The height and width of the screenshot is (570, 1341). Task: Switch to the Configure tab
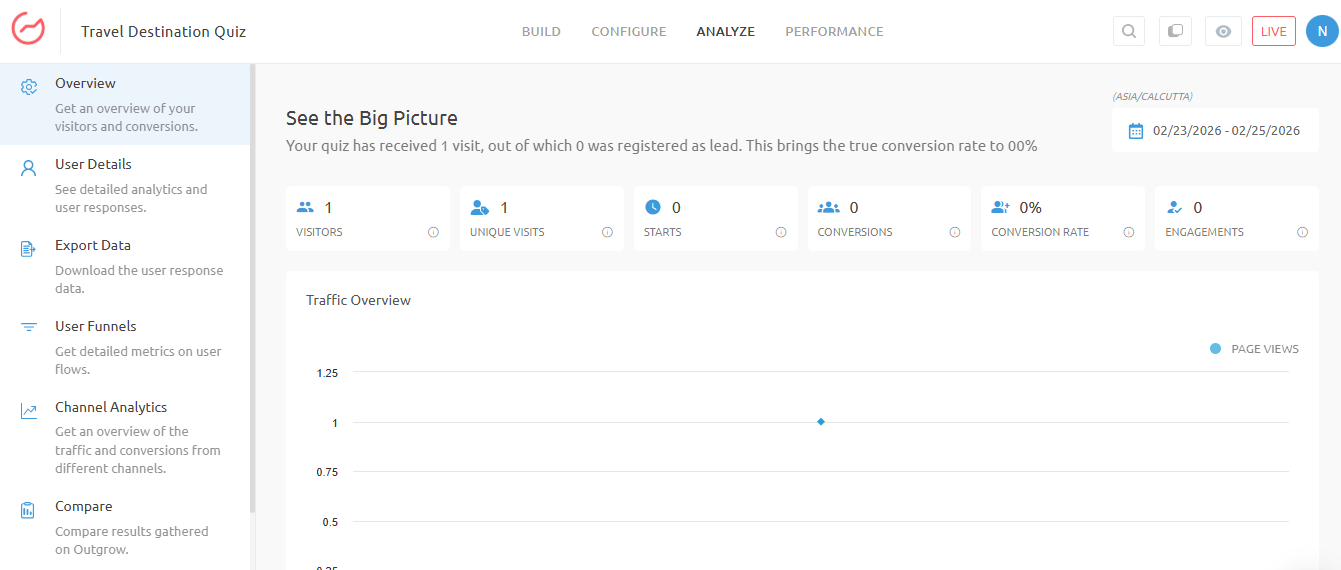click(628, 32)
